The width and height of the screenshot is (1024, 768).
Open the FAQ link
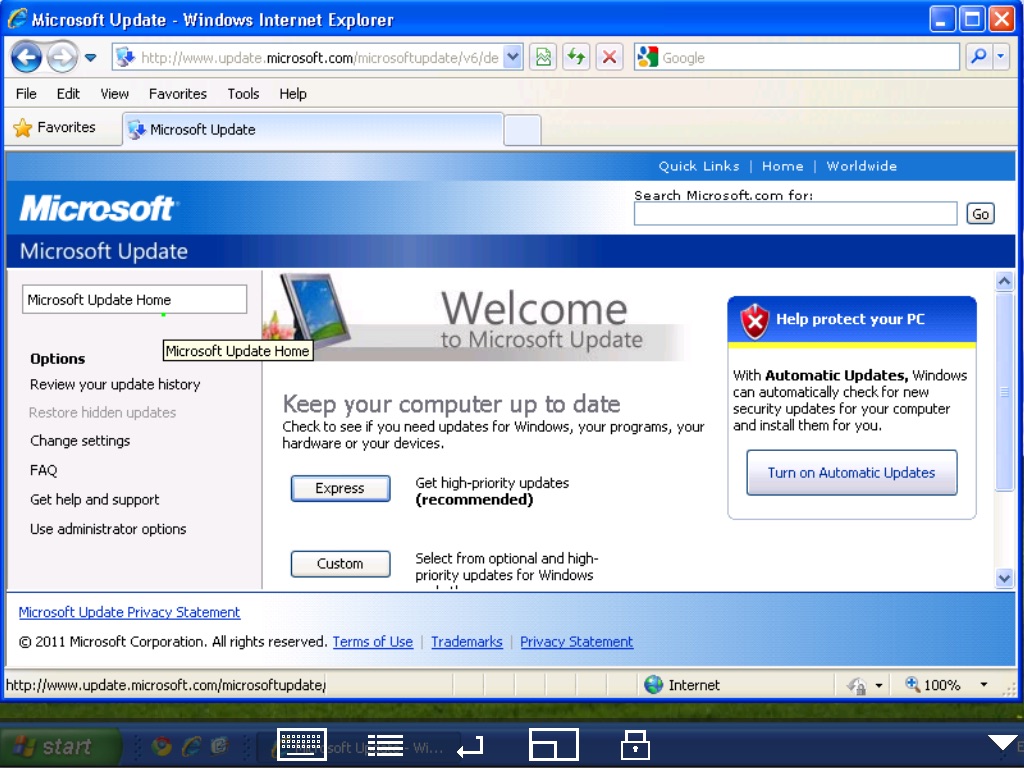tap(43, 470)
